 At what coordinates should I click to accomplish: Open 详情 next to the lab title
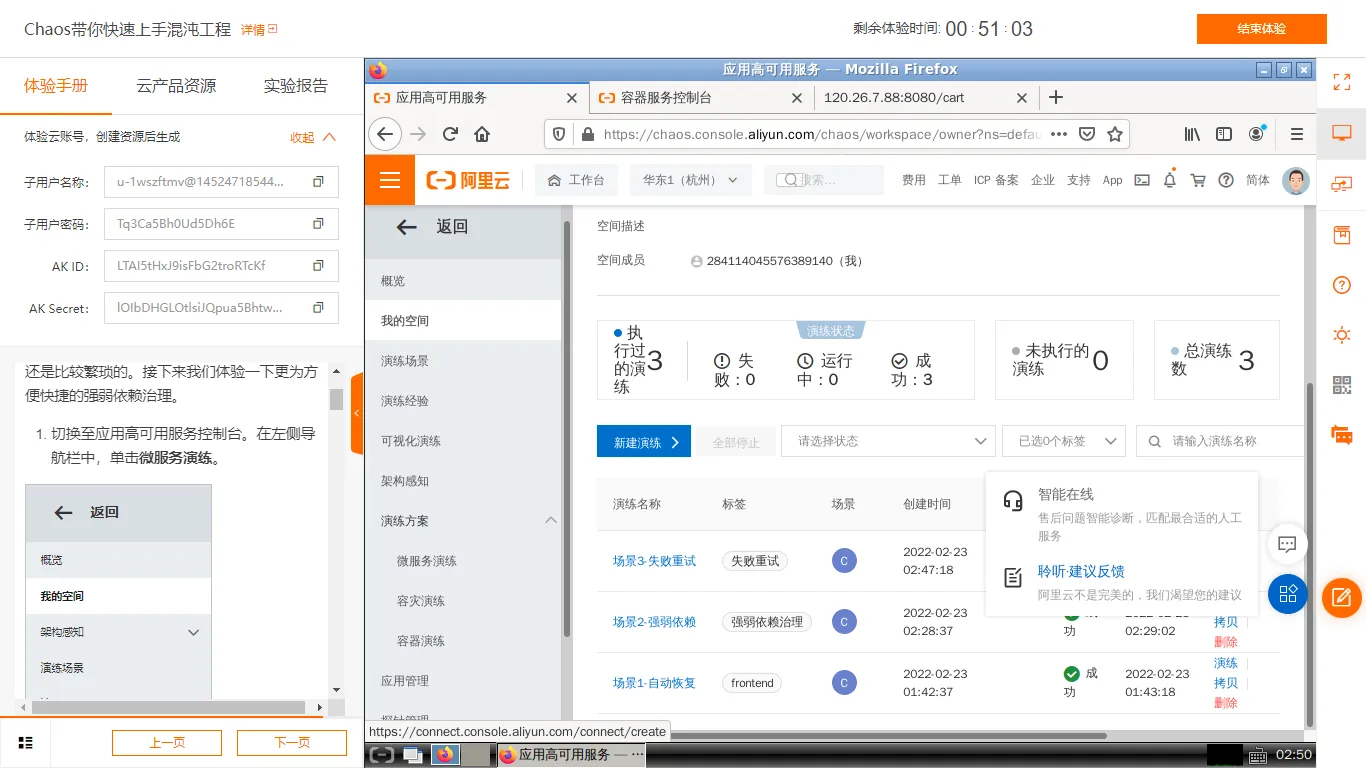click(259, 30)
